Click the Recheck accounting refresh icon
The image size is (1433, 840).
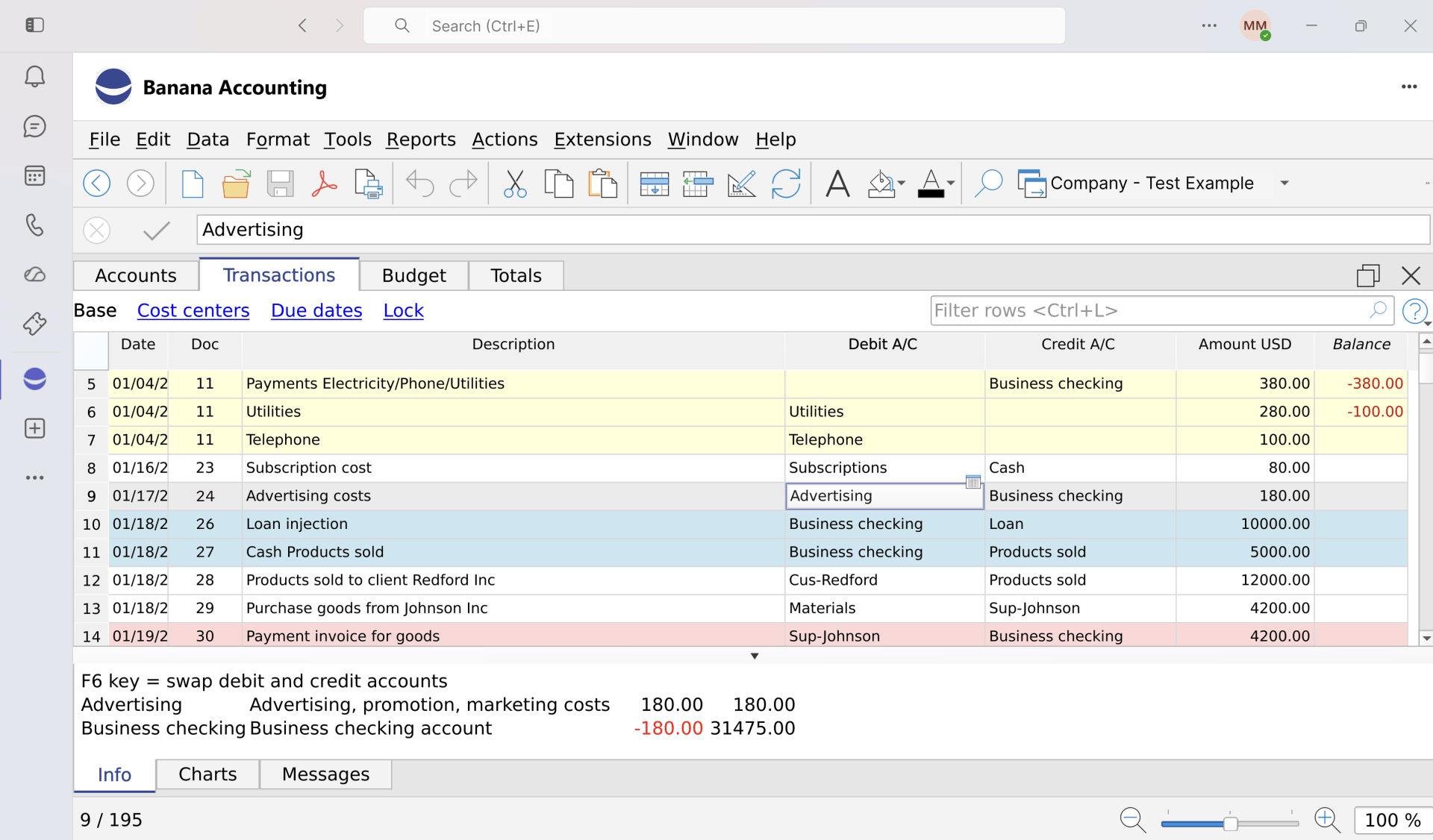pyautogui.click(x=786, y=184)
